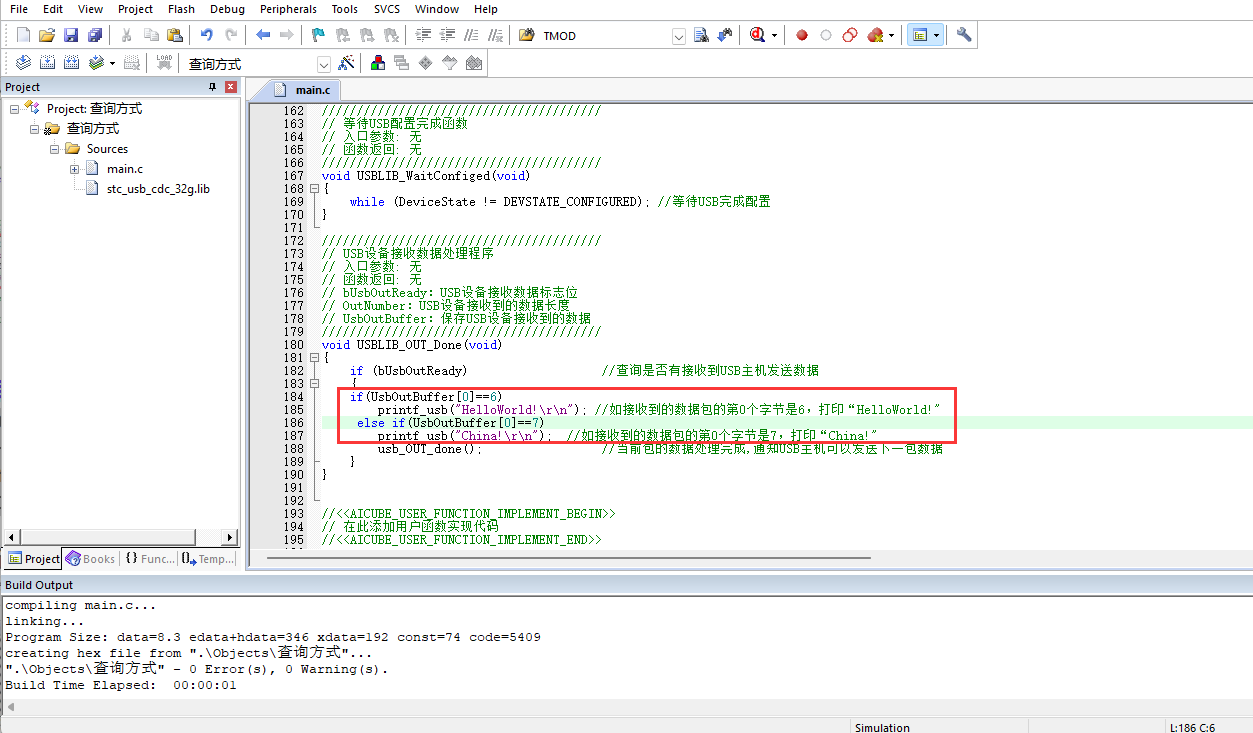Screen dimensions: 1253x733
Task: Click the Enable/Disable breakpoint white circle icon
Action: [826, 35]
